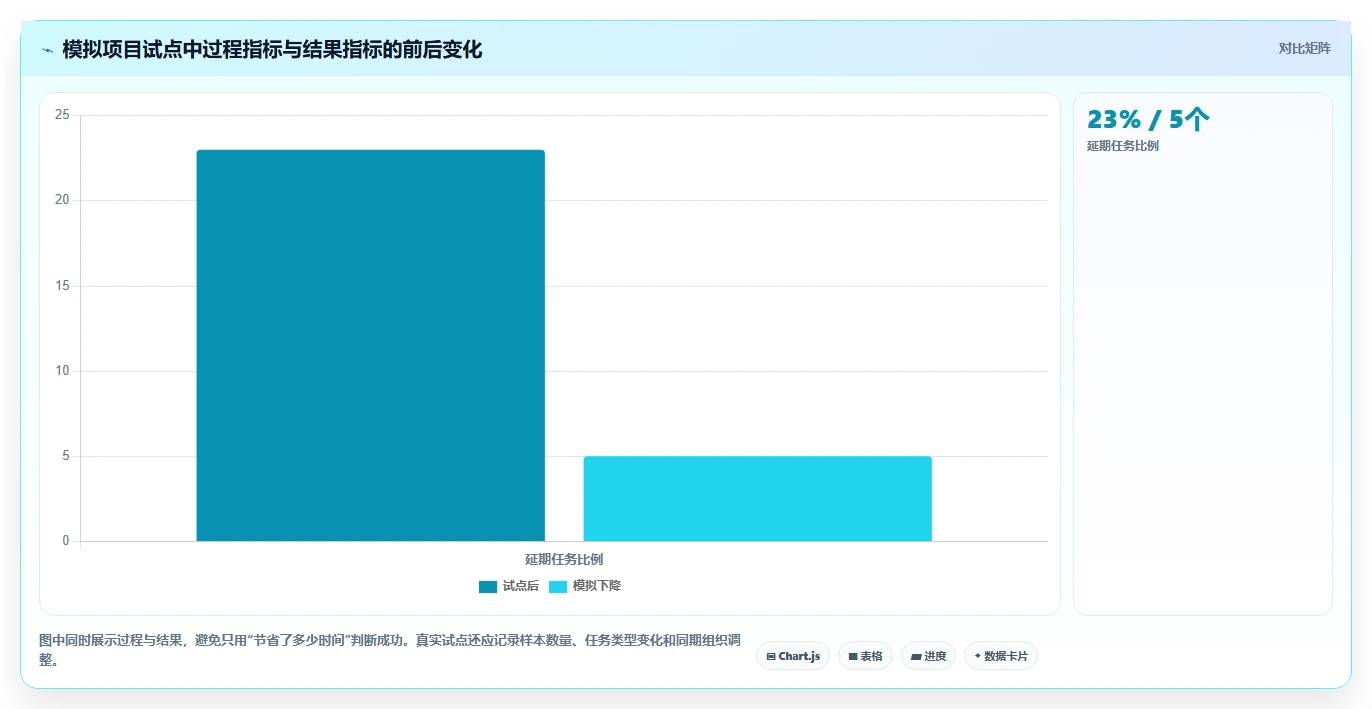Click the y-axis value 25
The width and height of the screenshot is (1372, 709).
click(62, 115)
